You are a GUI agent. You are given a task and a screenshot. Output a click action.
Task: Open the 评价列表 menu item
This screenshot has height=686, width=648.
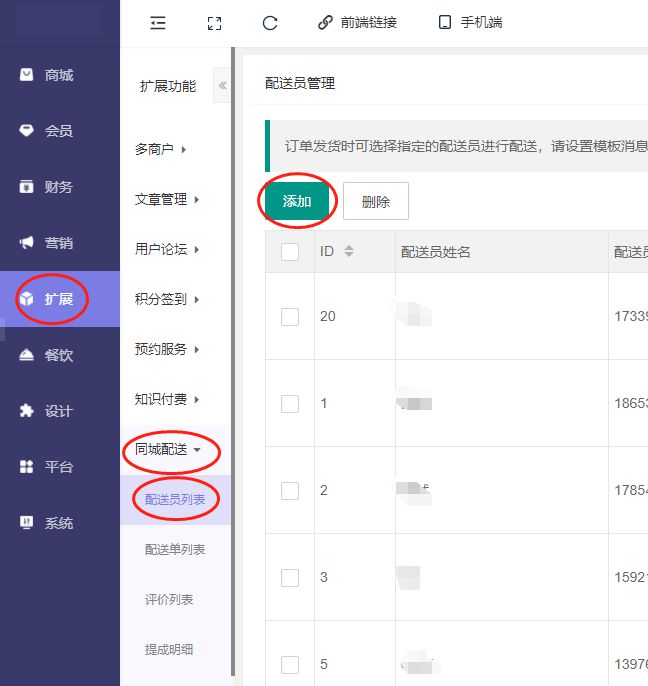[x=169, y=599]
